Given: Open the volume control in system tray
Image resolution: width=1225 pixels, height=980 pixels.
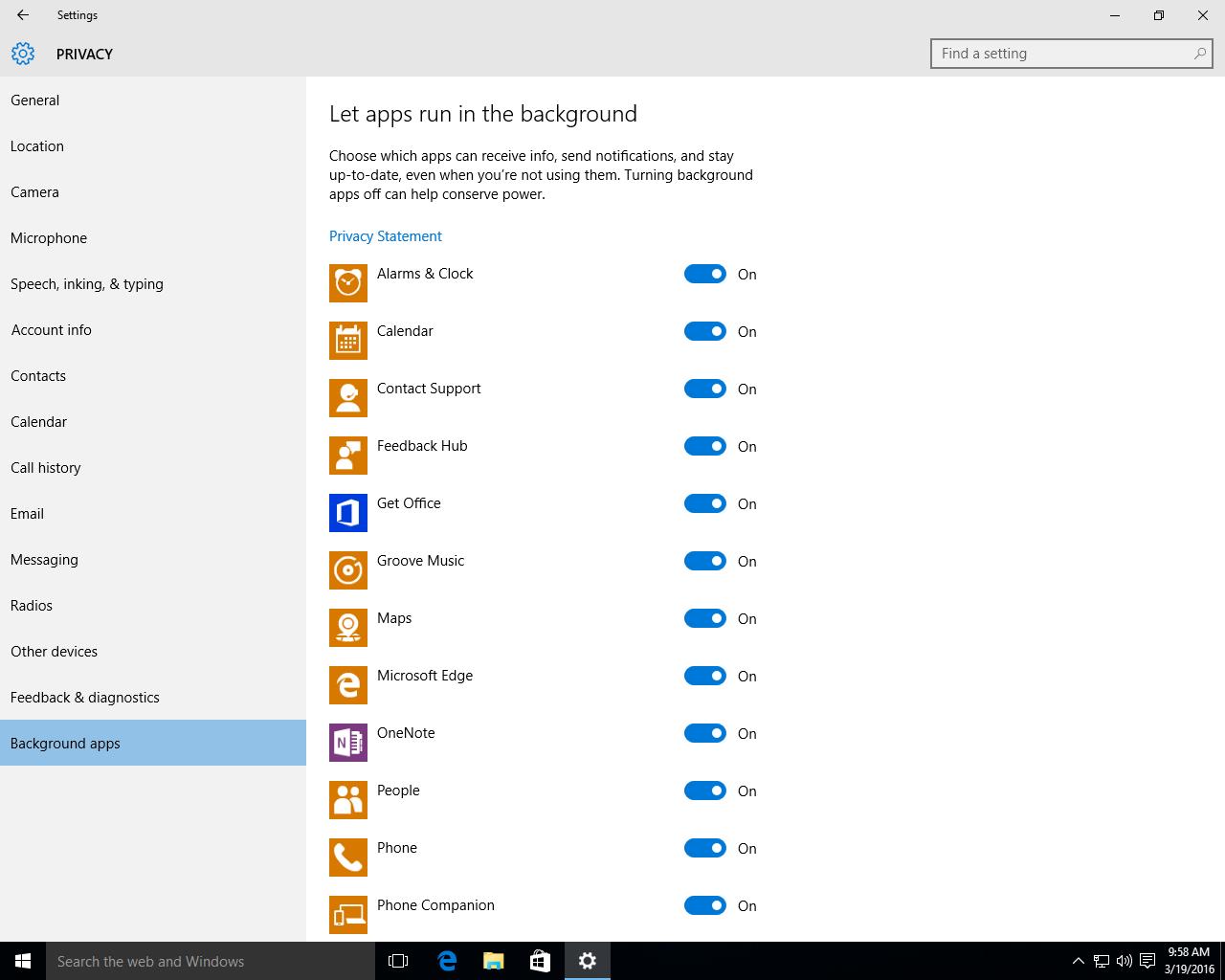Looking at the screenshot, I should pyautogui.click(x=1125, y=961).
